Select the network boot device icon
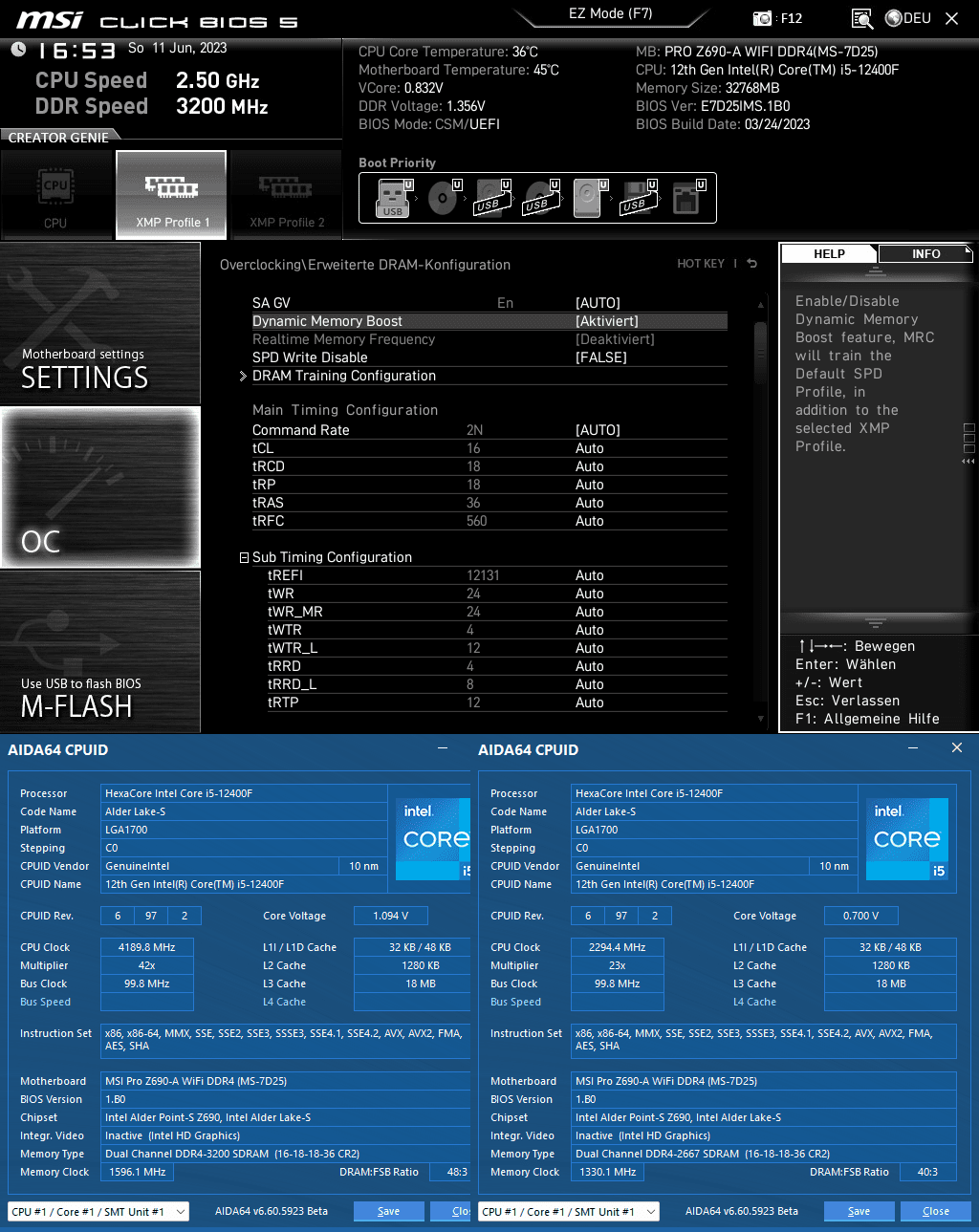979x1232 pixels. pyautogui.click(x=687, y=199)
